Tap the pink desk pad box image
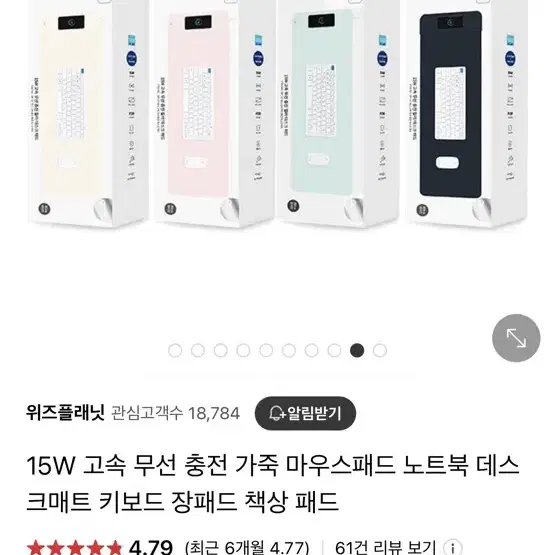The image size is (555, 555). tap(214, 113)
